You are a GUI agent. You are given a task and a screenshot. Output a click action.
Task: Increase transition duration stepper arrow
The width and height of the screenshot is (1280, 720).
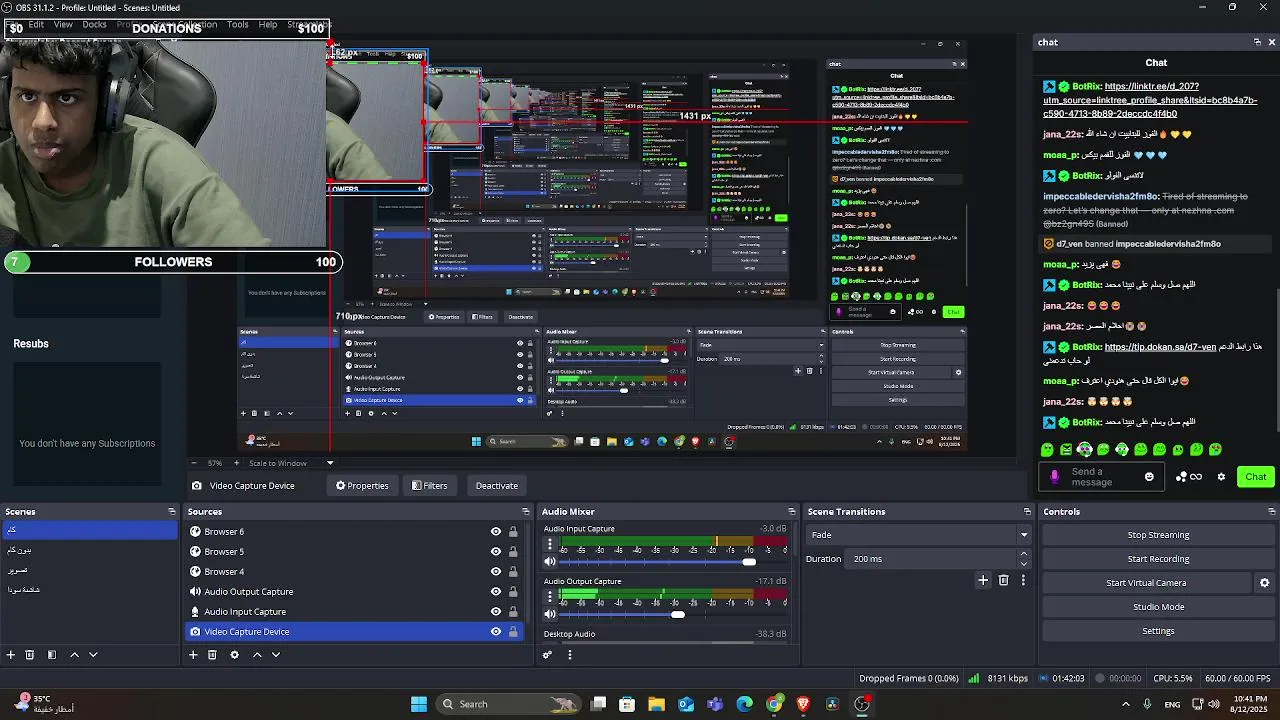coord(1024,555)
